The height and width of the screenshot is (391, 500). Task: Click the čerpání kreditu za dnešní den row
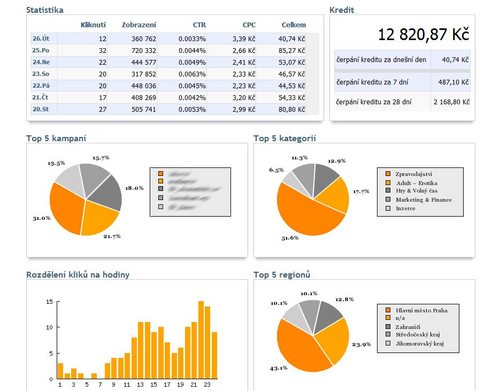click(402, 60)
